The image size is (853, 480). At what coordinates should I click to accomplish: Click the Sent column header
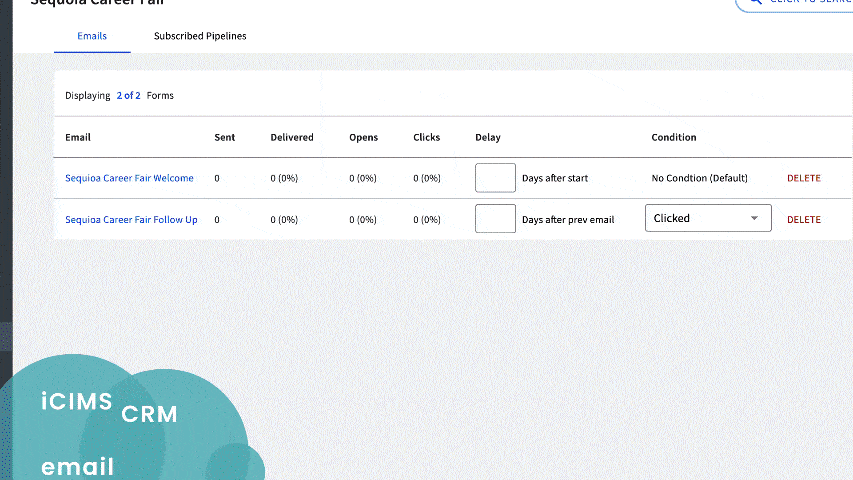[225, 137]
